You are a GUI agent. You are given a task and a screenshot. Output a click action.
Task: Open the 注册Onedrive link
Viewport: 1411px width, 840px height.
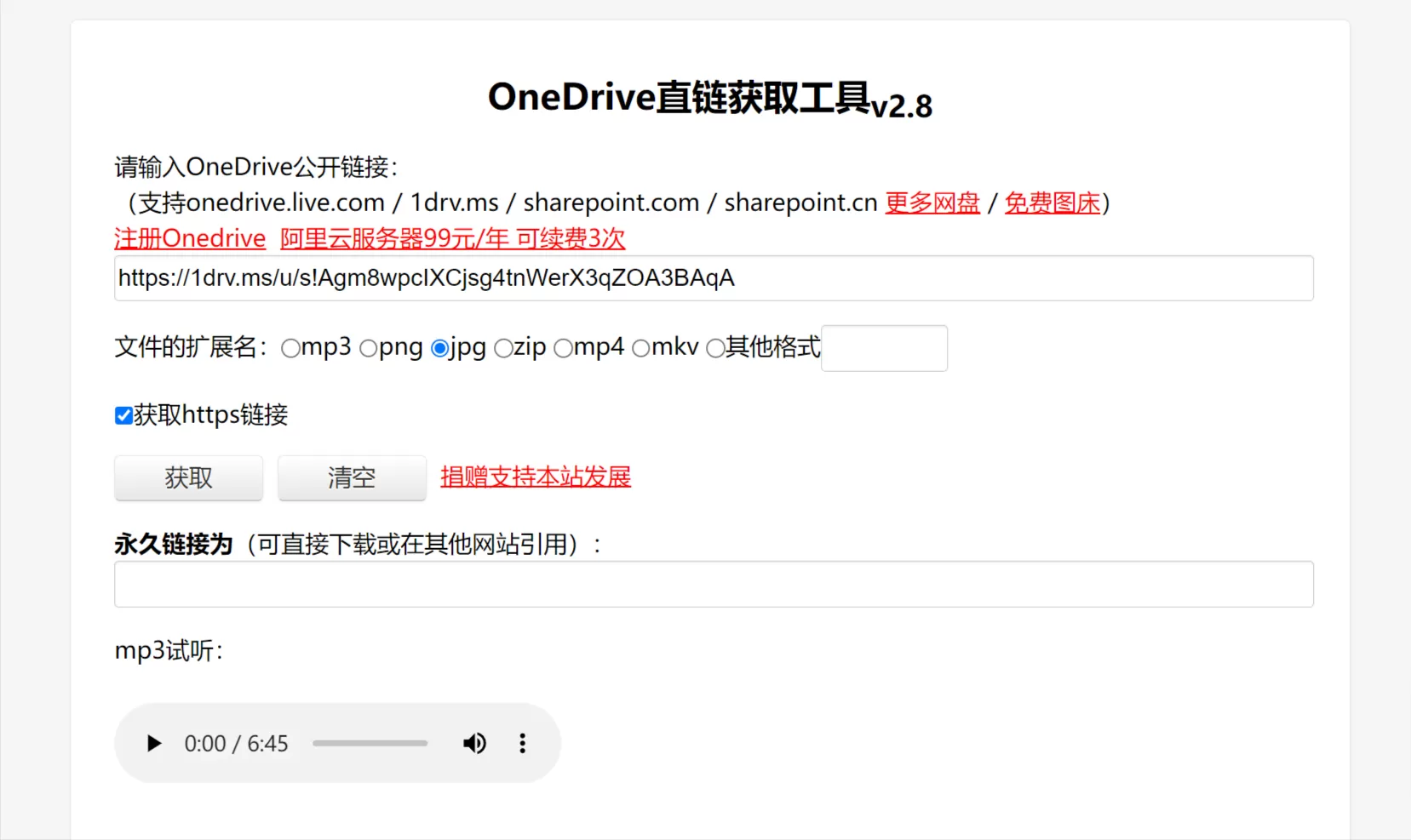coord(189,238)
